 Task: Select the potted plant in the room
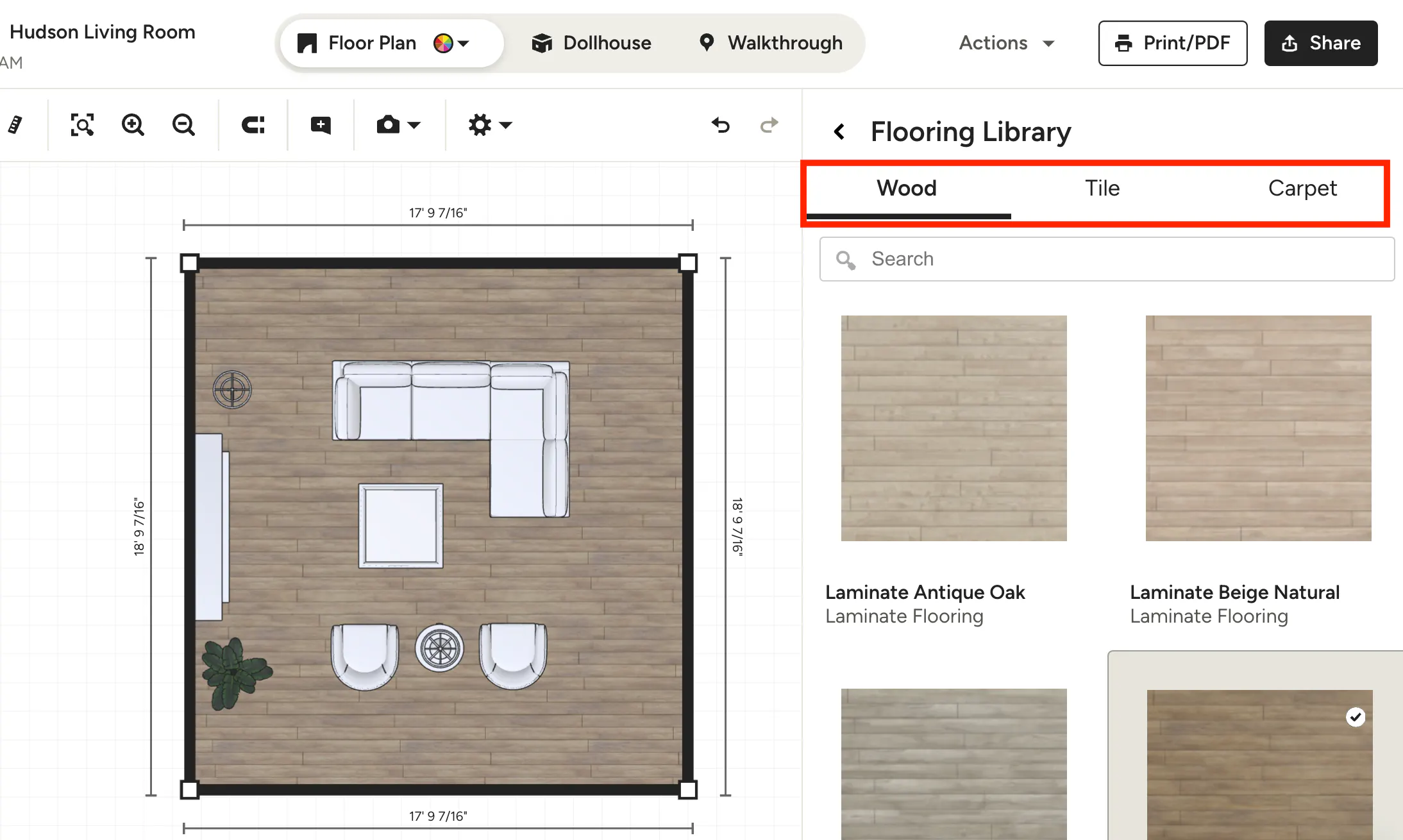point(235,673)
